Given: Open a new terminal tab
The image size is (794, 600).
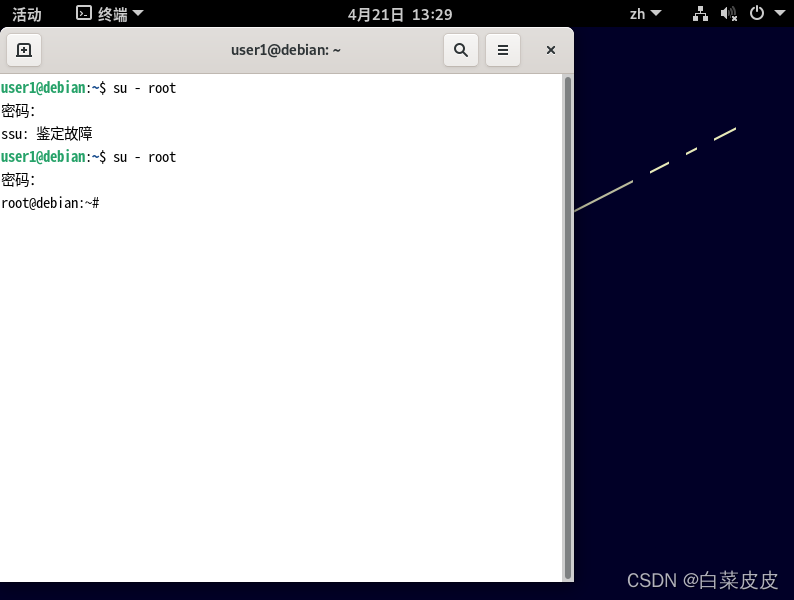Looking at the screenshot, I should pos(24,50).
